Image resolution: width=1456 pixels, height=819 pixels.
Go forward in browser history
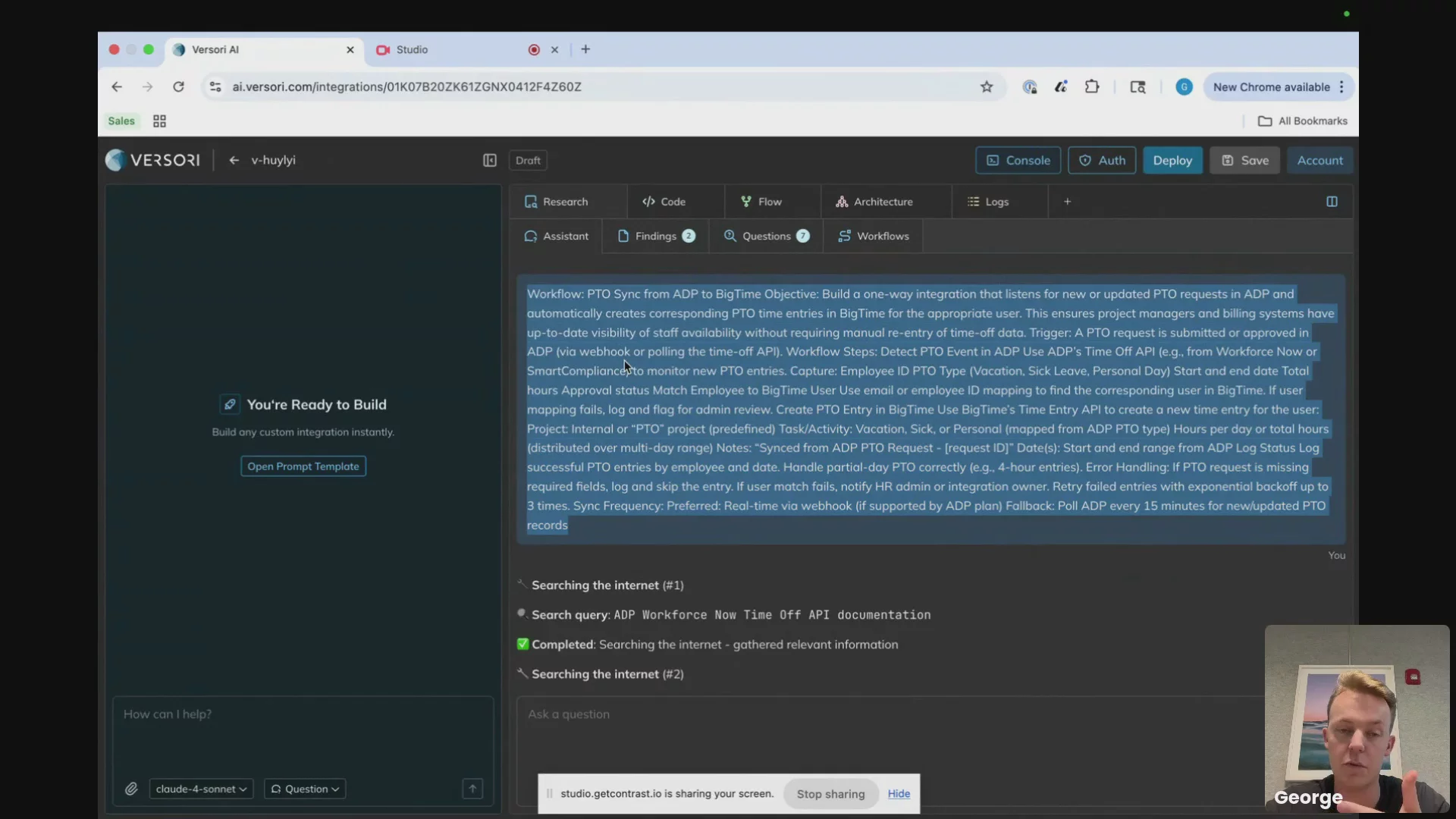pos(147,87)
